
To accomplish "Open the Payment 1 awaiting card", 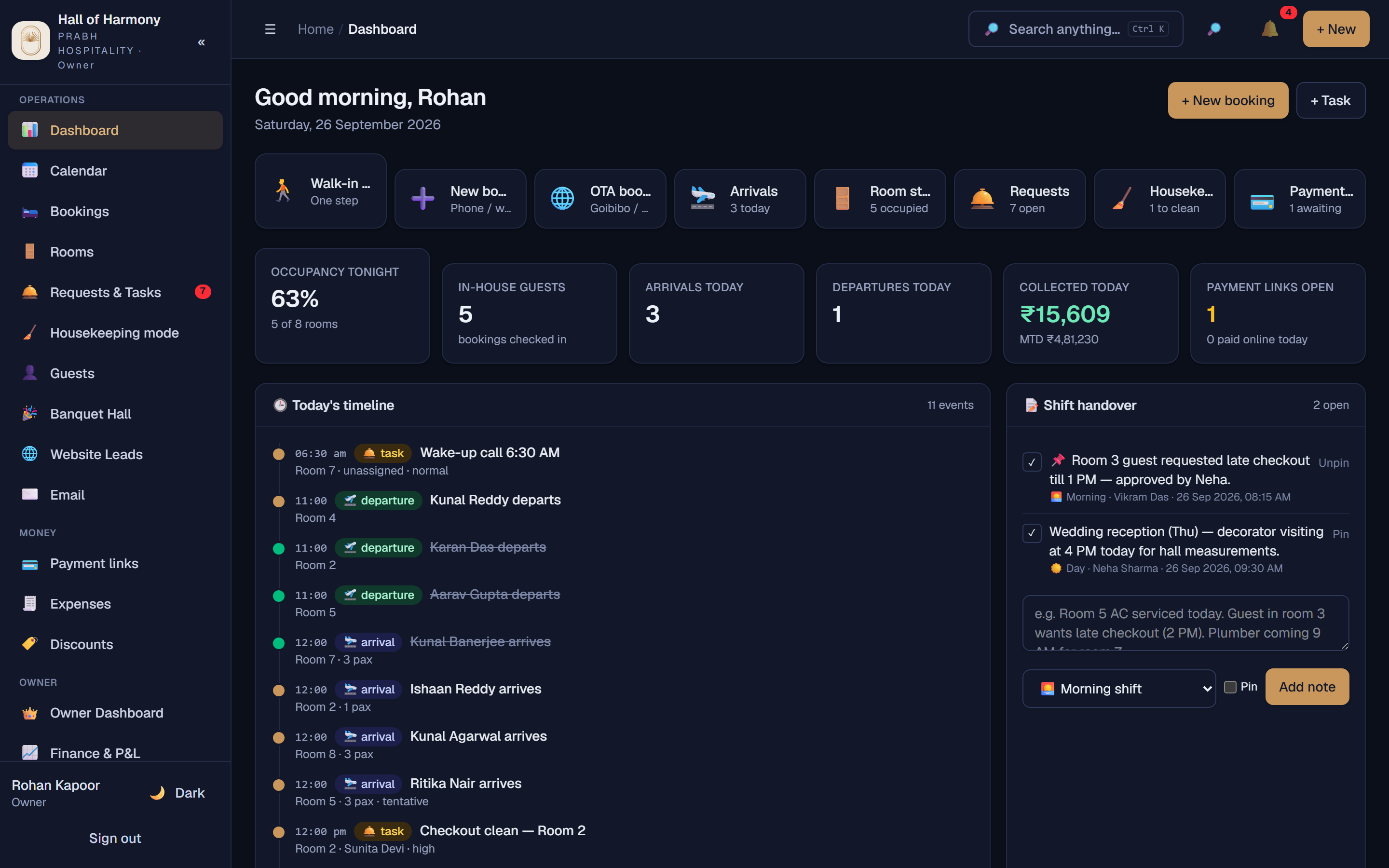I will (1299, 199).
